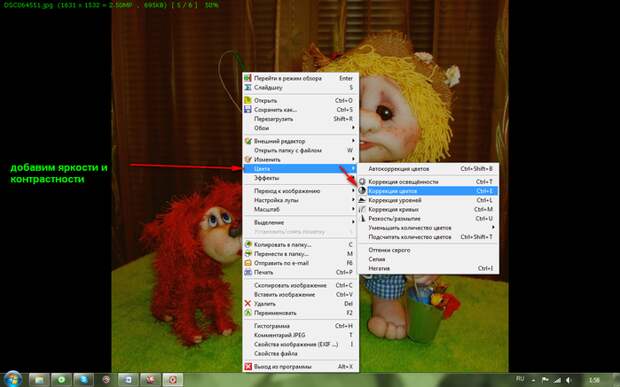The image size is (620, 387).
Task: Open the file explorer taskbar icon
Action: pos(39,380)
